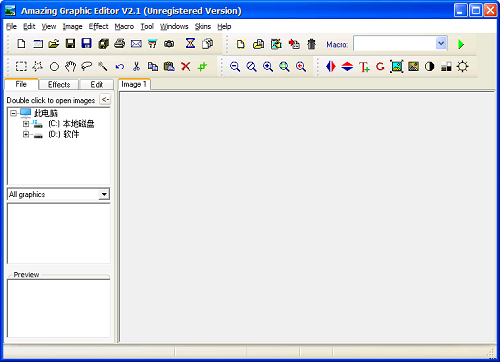Paste from clipboard icon
Viewport: 500px width, 362px height.
(169, 66)
